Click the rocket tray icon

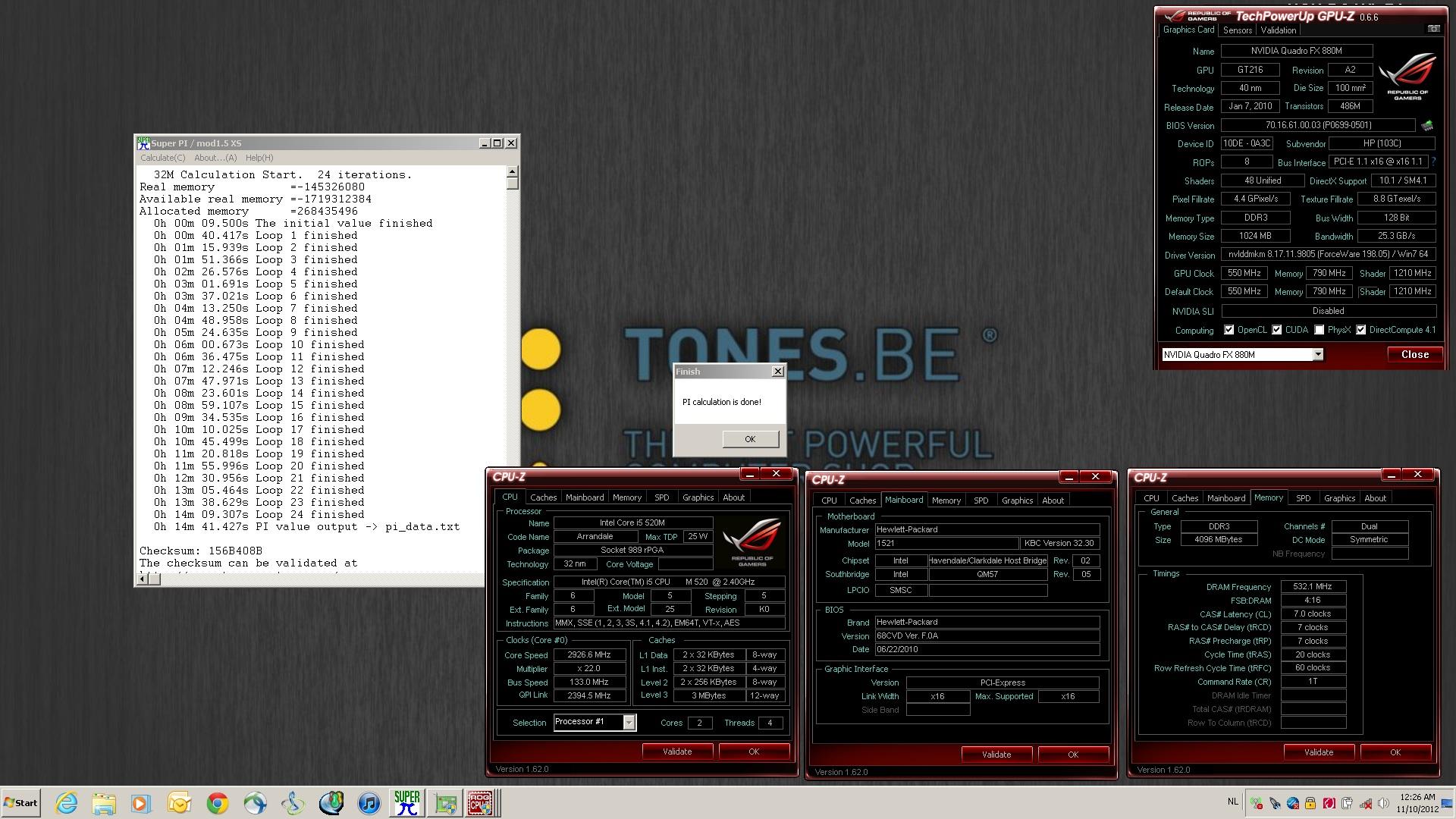1275,803
